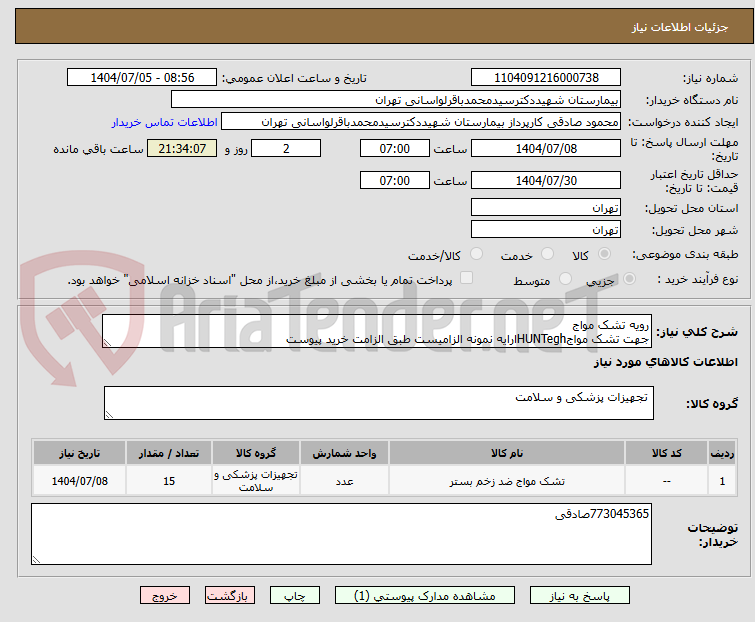The width and height of the screenshot is (755, 622).
Task: Click the تعداد / مقدار column header
Action: pyautogui.click(x=169, y=453)
